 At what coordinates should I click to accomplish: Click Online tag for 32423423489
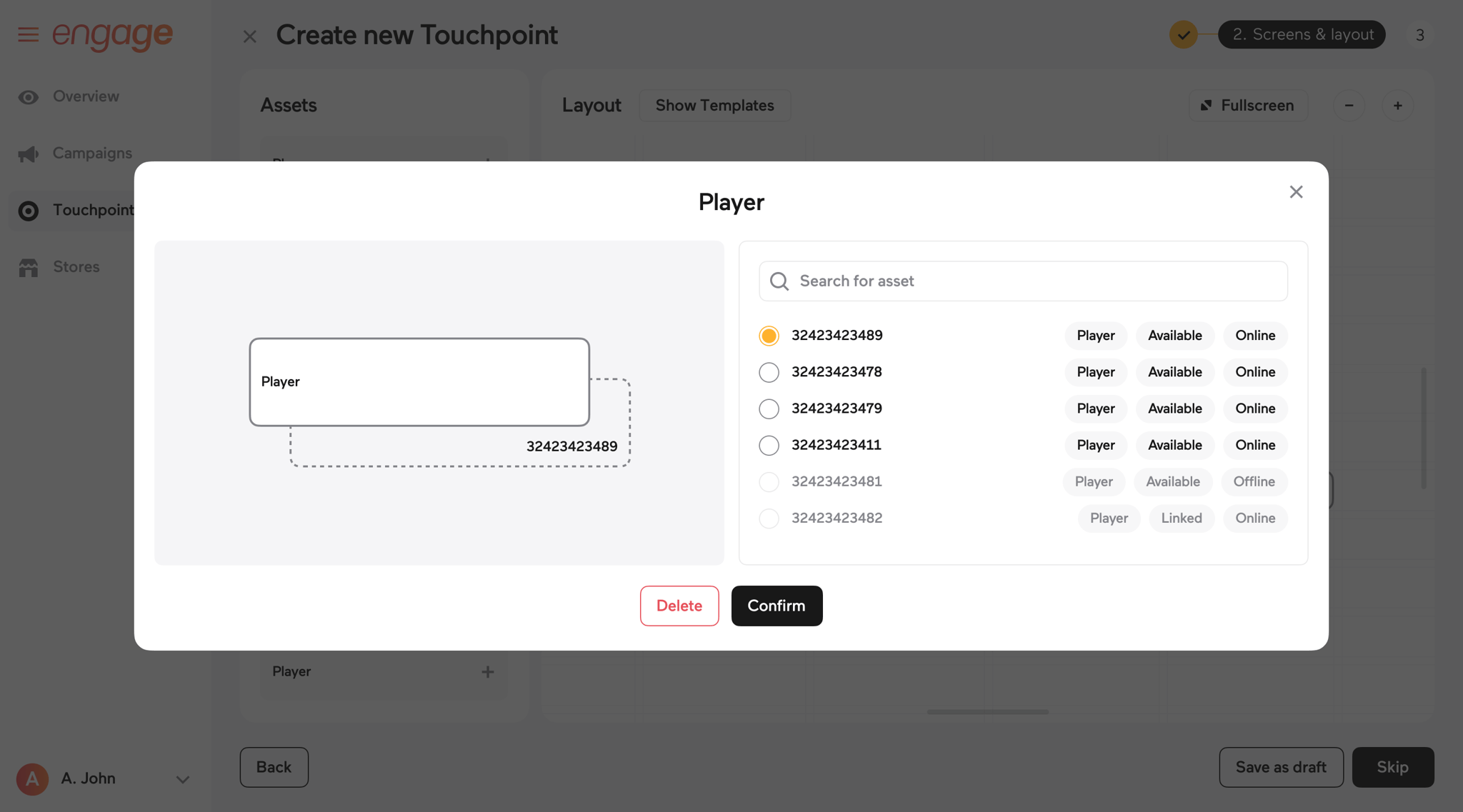click(1255, 336)
